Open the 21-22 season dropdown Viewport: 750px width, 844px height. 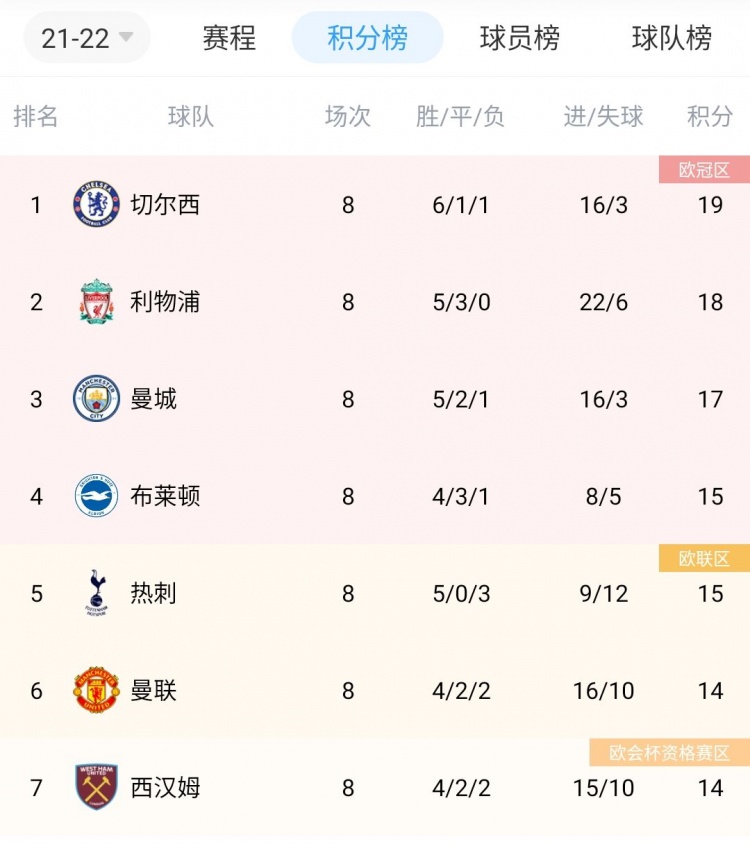click(87, 38)
